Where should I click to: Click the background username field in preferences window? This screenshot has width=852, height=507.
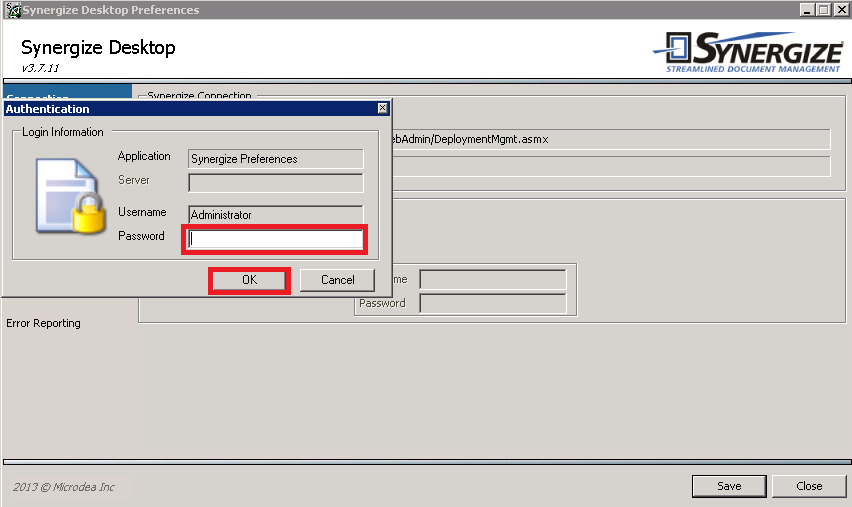click(493, 280)
